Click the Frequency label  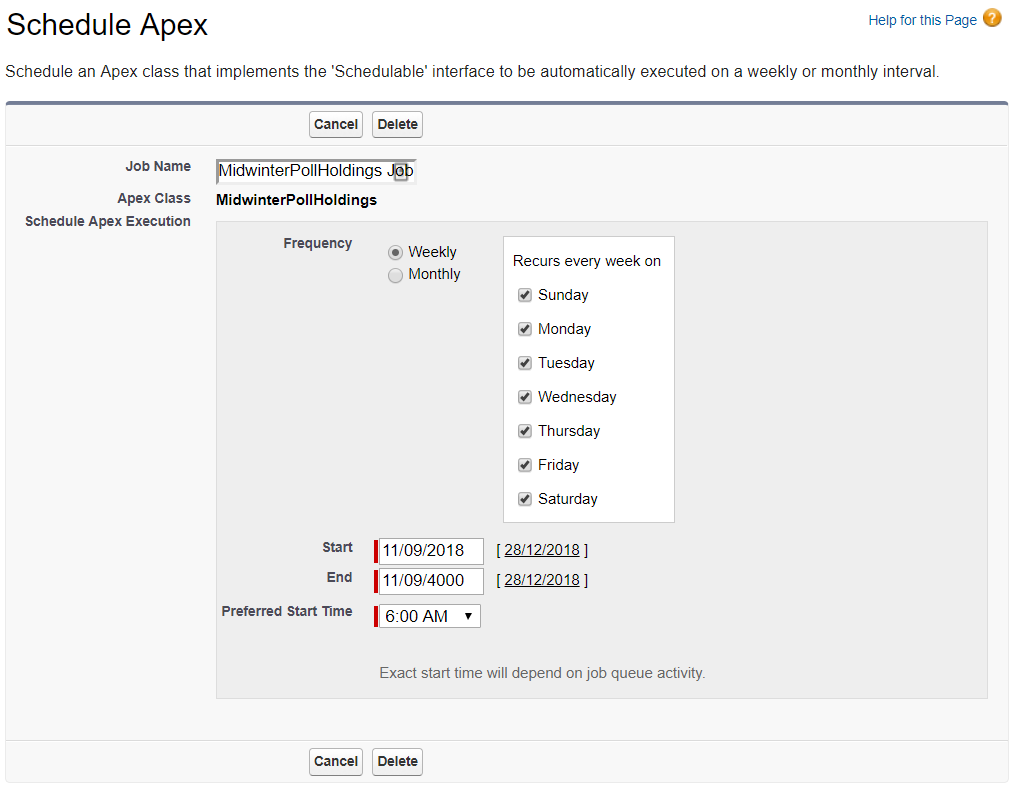point(318,244)
